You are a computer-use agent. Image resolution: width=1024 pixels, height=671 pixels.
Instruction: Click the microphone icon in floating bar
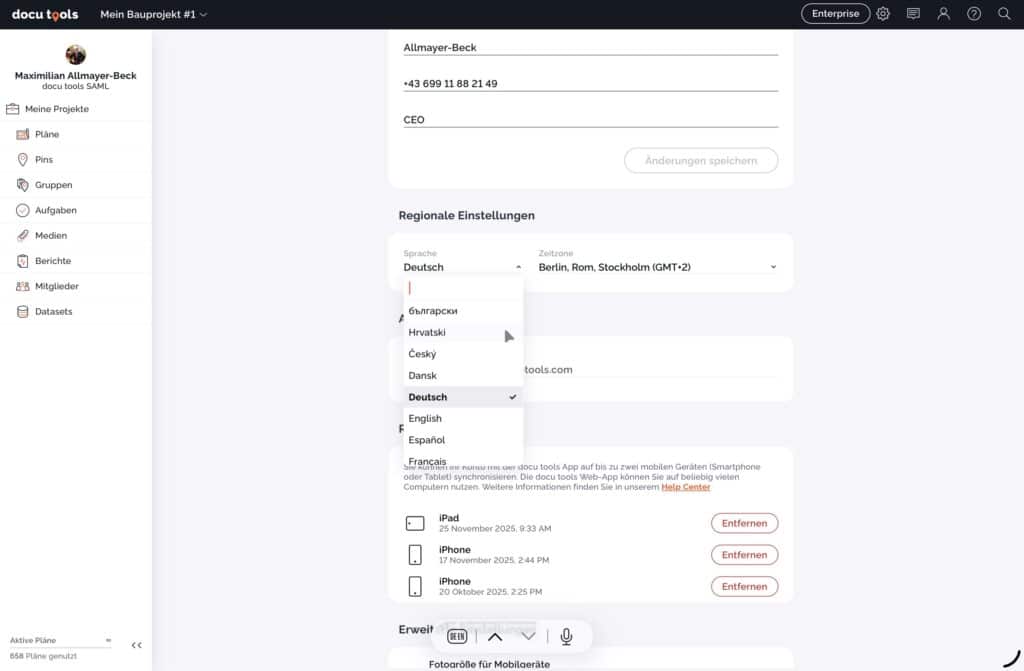pos(566,636)
